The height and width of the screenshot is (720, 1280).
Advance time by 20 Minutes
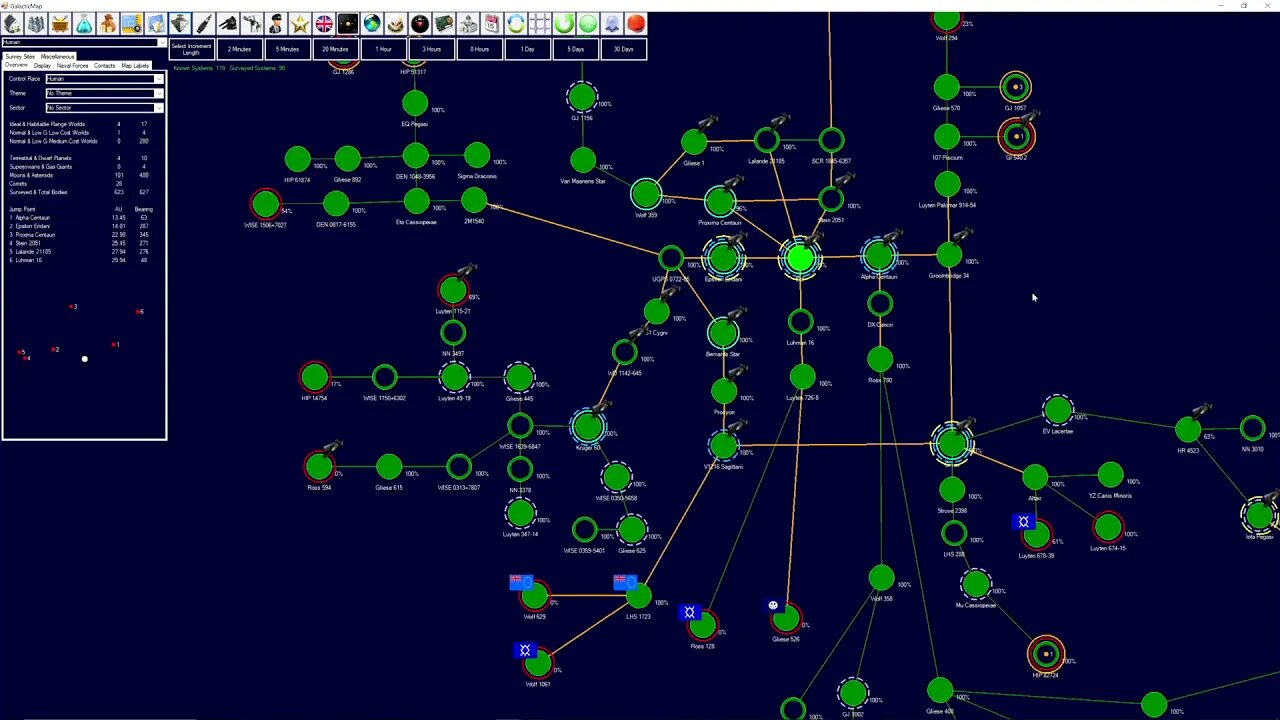pos(335,49)
